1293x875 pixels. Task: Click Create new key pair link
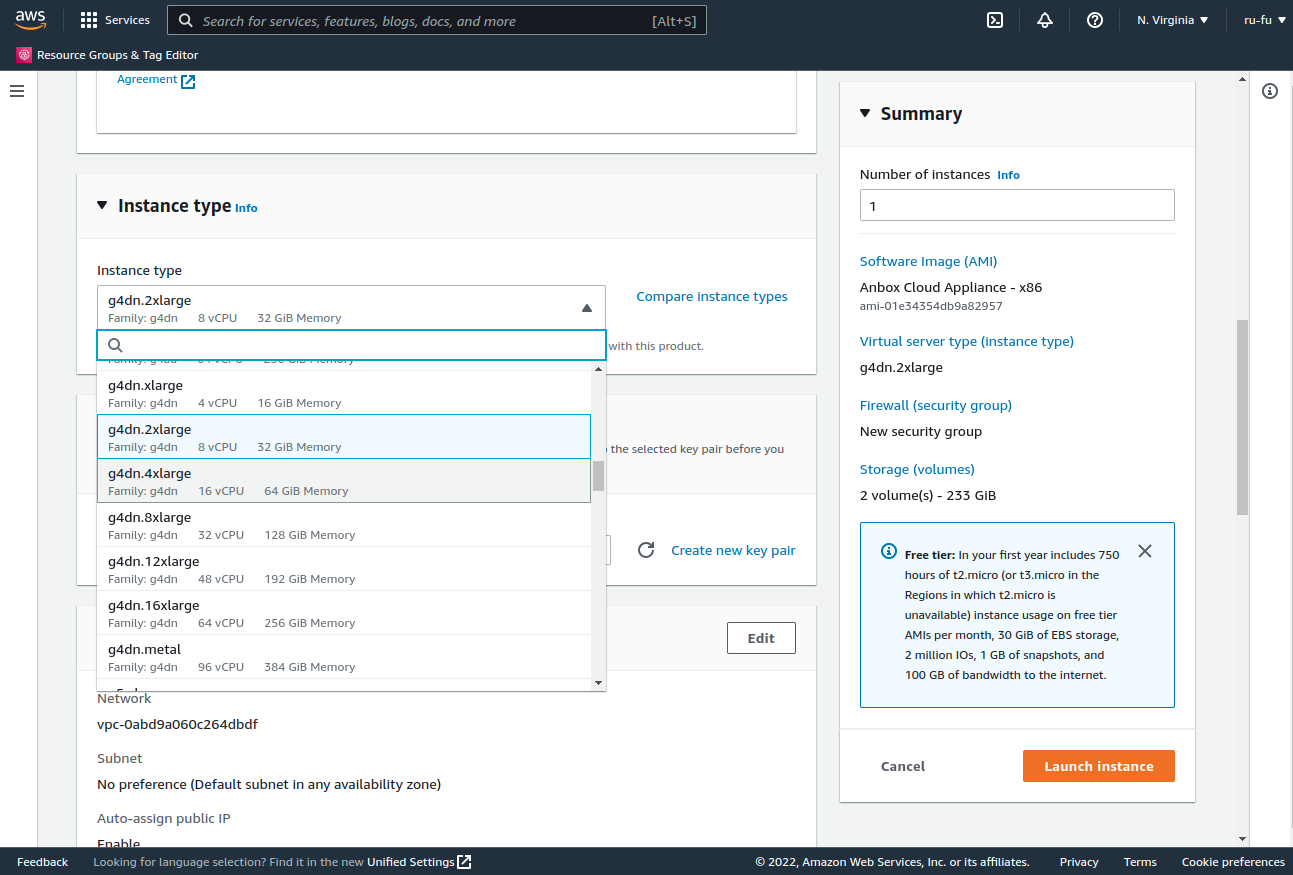click(x=733, y=550)
